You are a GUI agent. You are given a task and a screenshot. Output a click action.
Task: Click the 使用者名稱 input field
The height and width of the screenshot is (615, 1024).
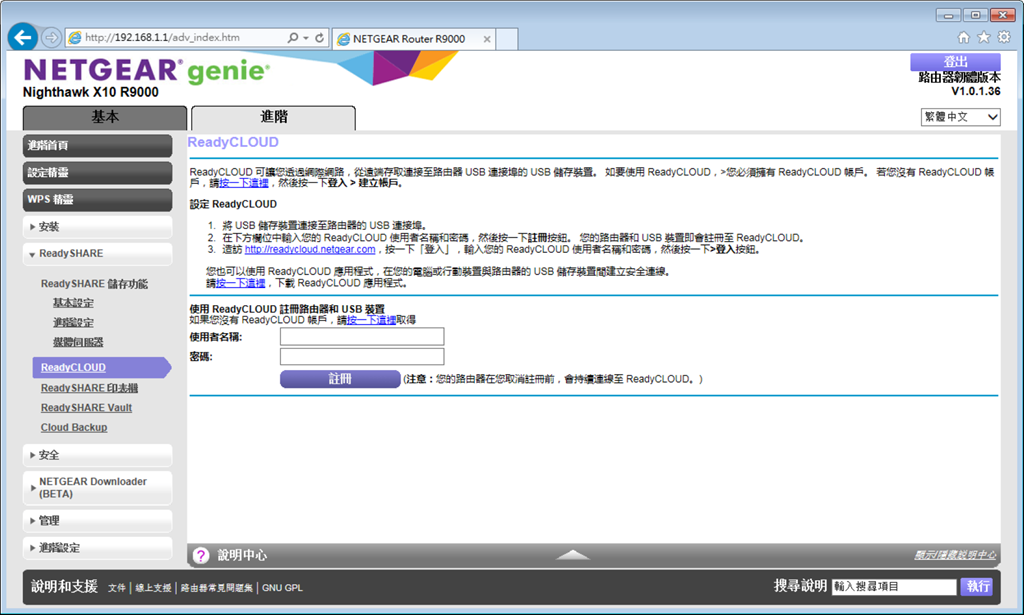pos(362,337)
